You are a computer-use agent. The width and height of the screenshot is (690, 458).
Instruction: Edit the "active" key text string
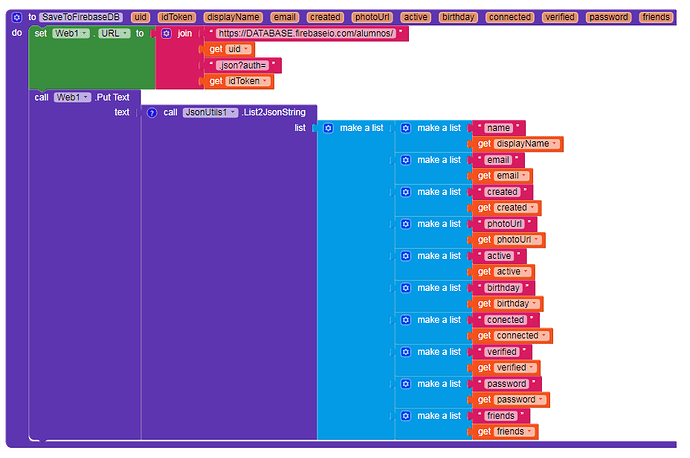tap(499, 256)
